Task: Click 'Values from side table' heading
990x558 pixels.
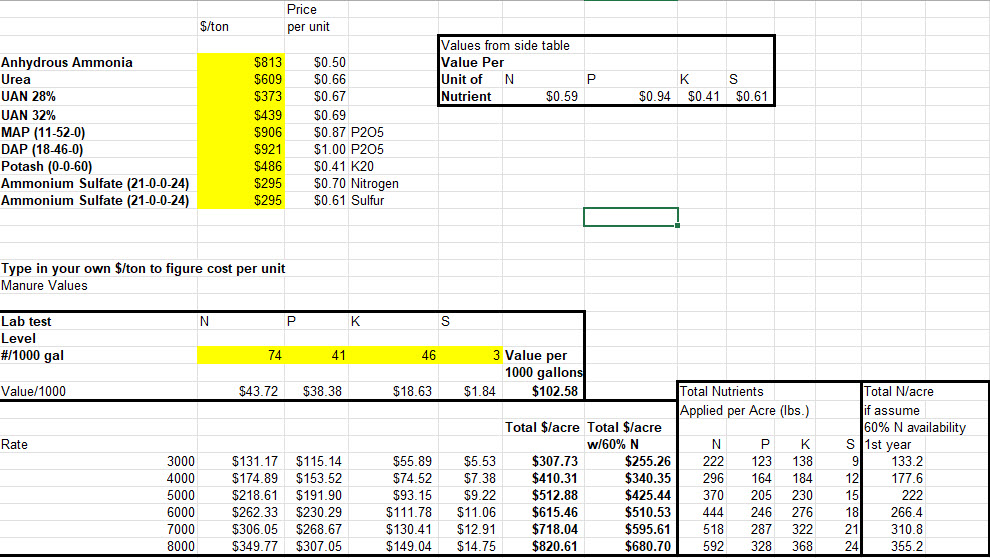Action: point(505,45)
